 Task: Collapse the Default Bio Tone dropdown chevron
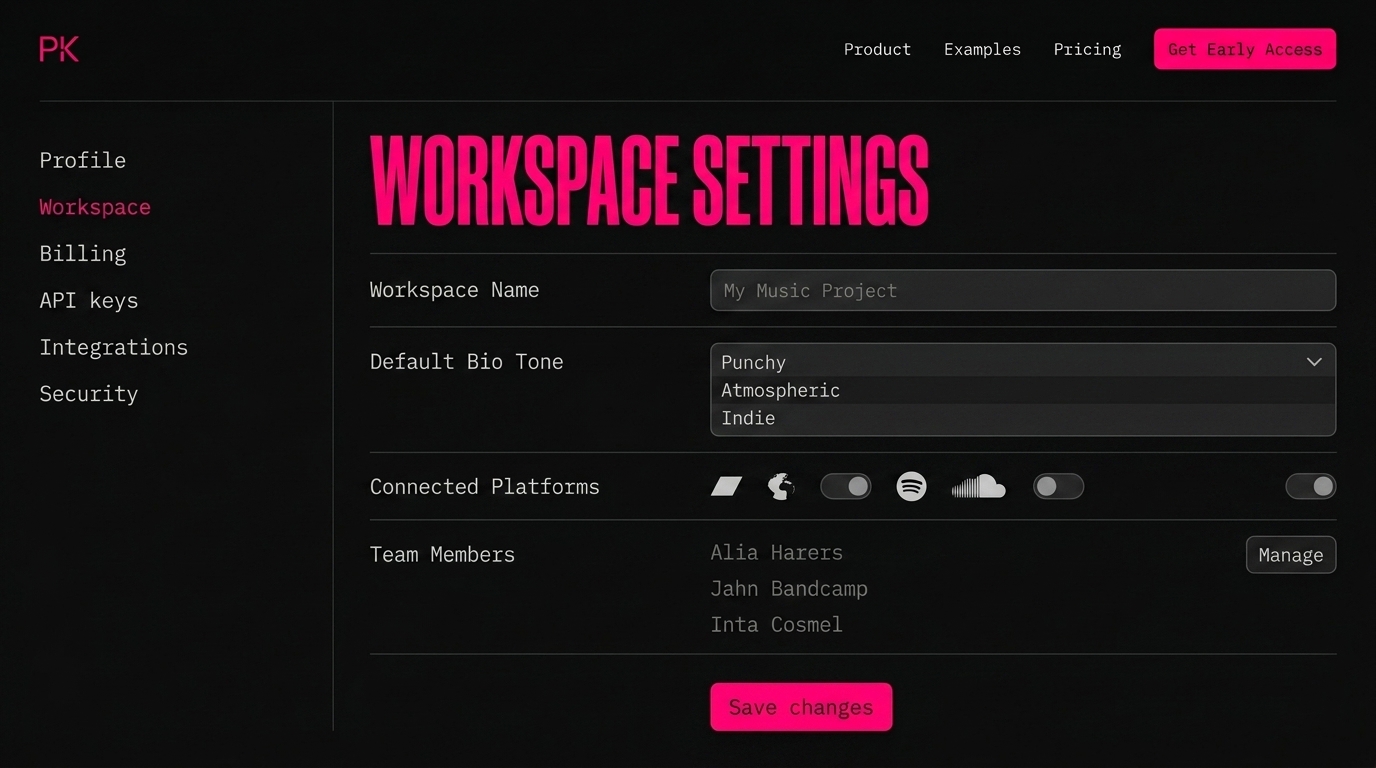1314,362
